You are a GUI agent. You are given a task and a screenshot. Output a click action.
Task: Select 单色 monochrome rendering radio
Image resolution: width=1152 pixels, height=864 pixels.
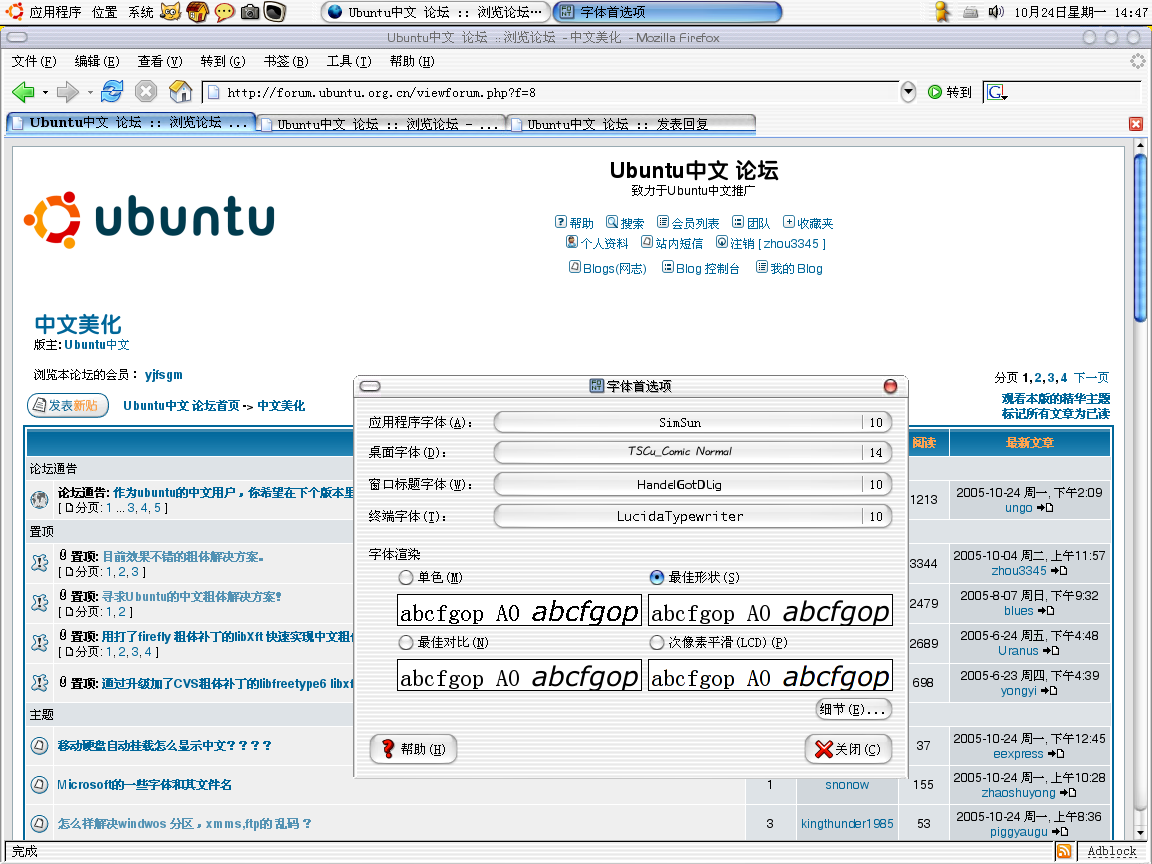click(406, 577)
